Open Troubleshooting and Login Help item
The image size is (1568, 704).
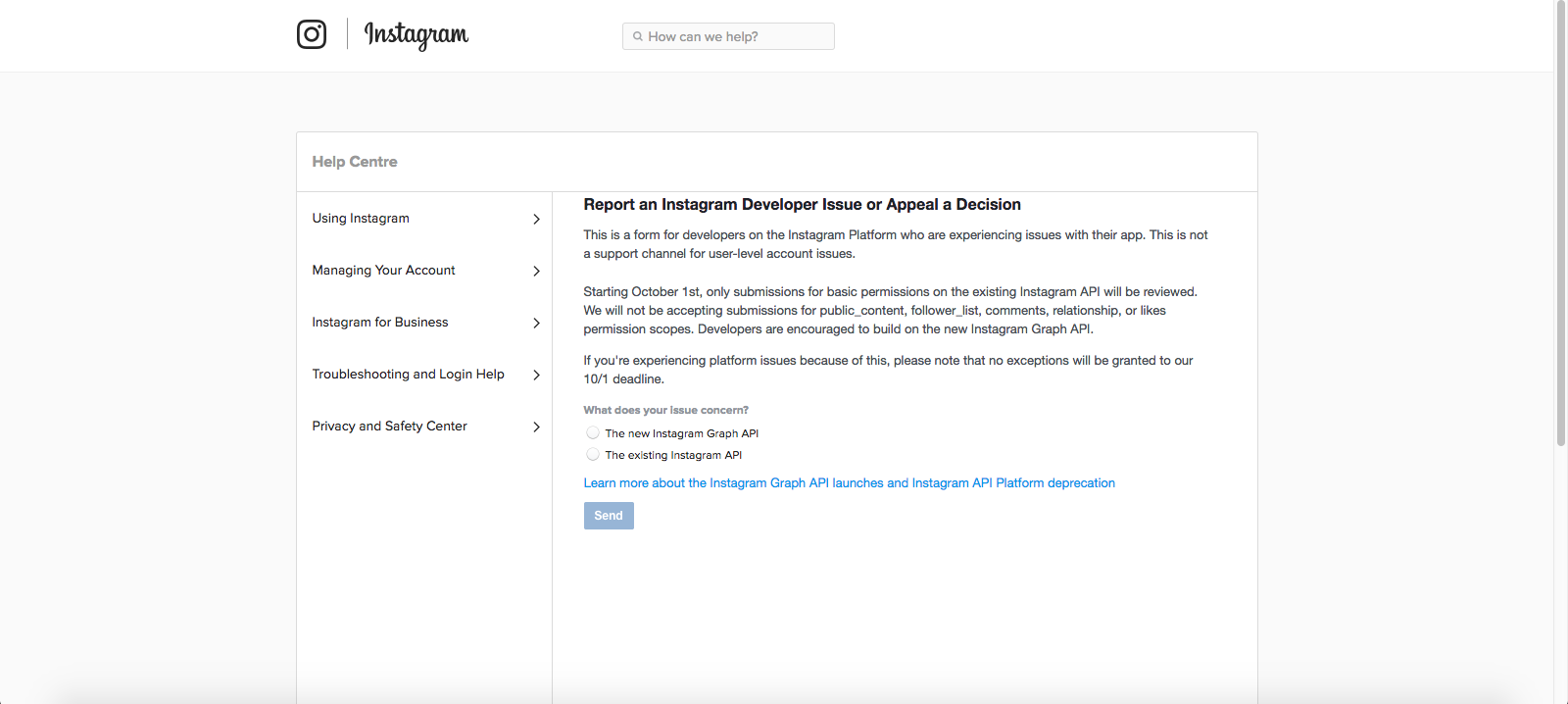424,375
